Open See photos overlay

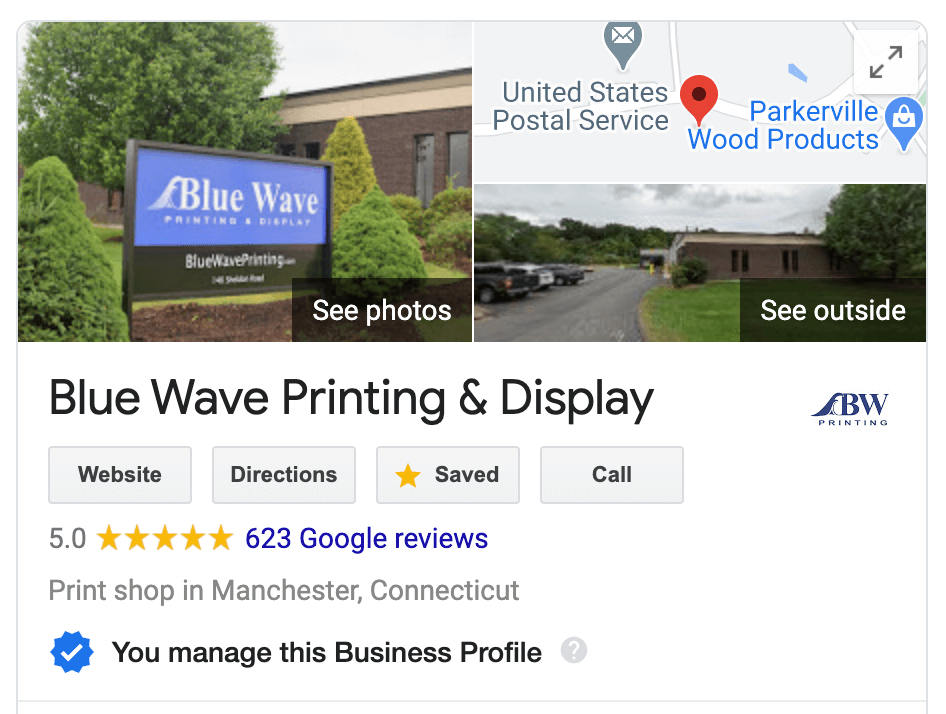pyautogui.click(x=382, y=310)
